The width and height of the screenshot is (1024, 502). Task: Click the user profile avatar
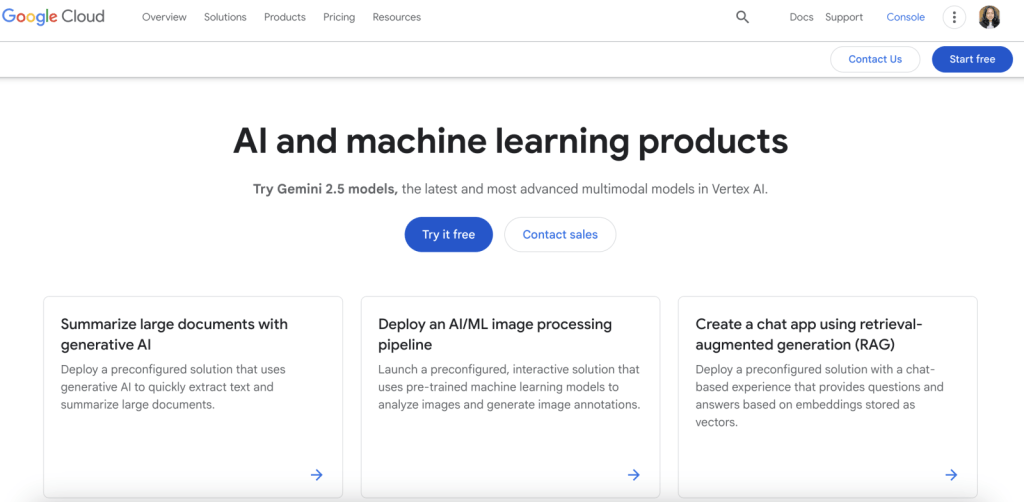coord(989,17)
